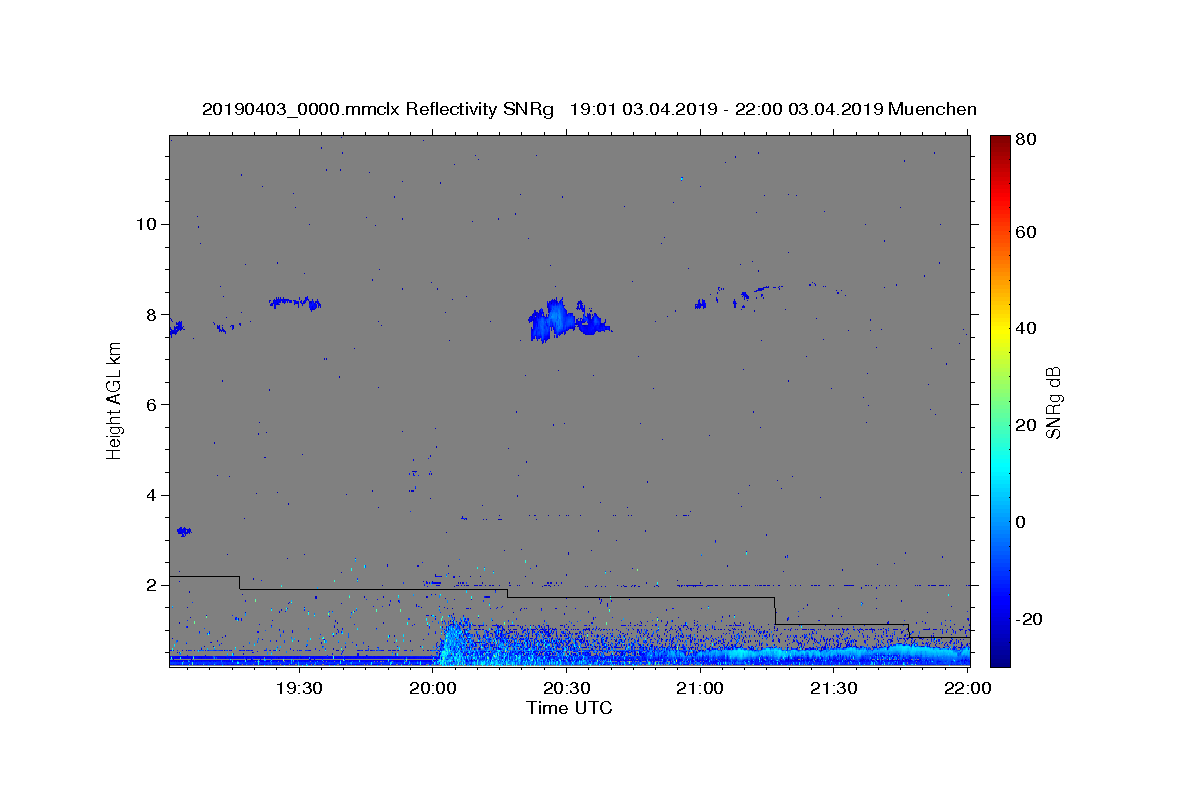Click the 20:30 time tick label
The width and height of the screenshot is (1200, 800).
tap(566, 688)
